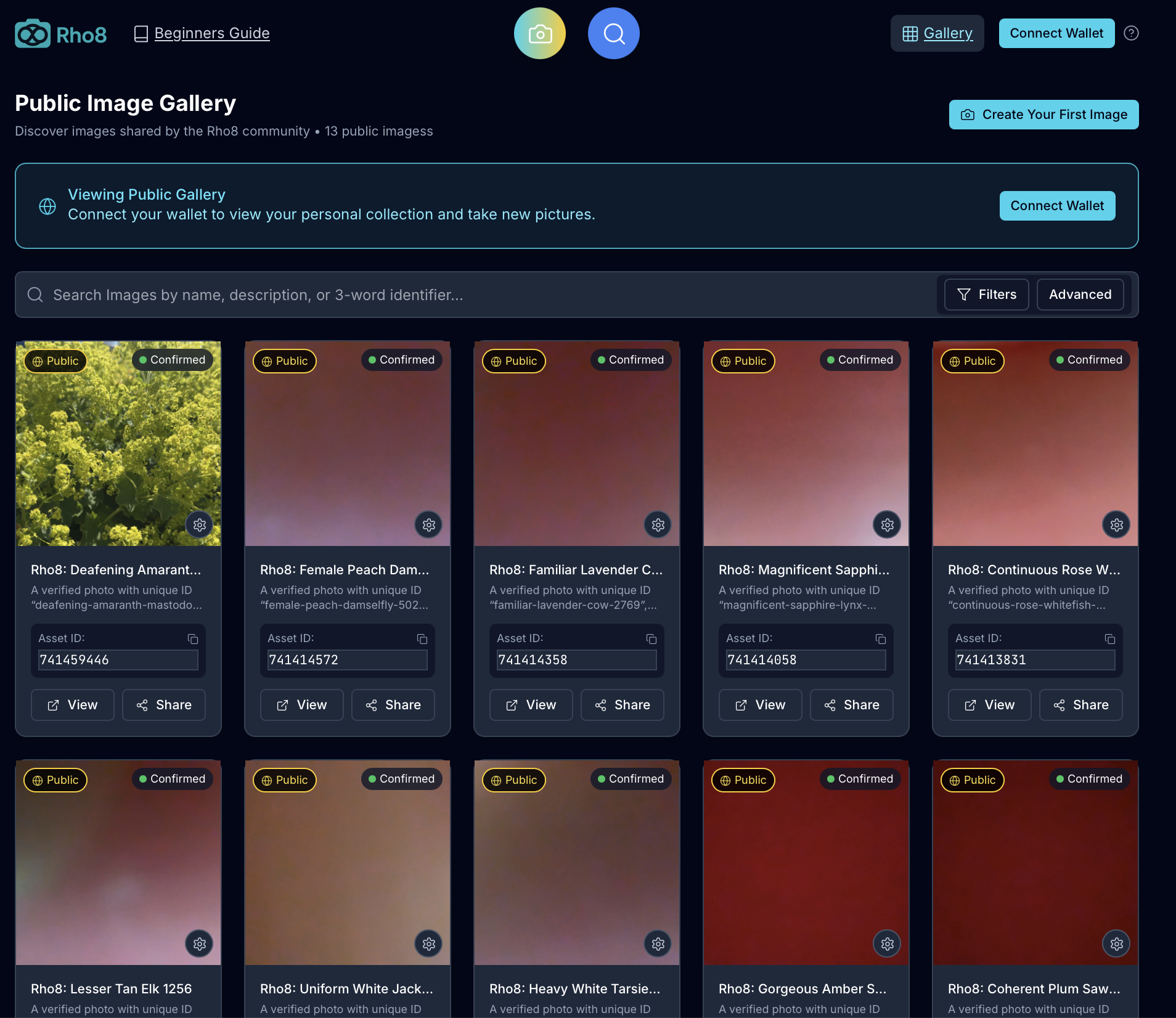The height and width of the screenshot is (1018, 1176).
Task: Click Create Your First Image button
Action: [x=1044, y=115]
